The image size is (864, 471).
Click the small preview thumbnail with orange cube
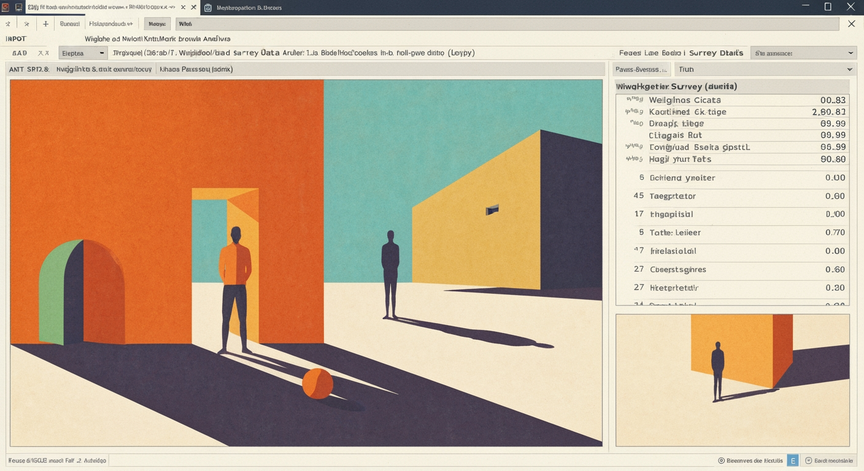coord(732,380)
